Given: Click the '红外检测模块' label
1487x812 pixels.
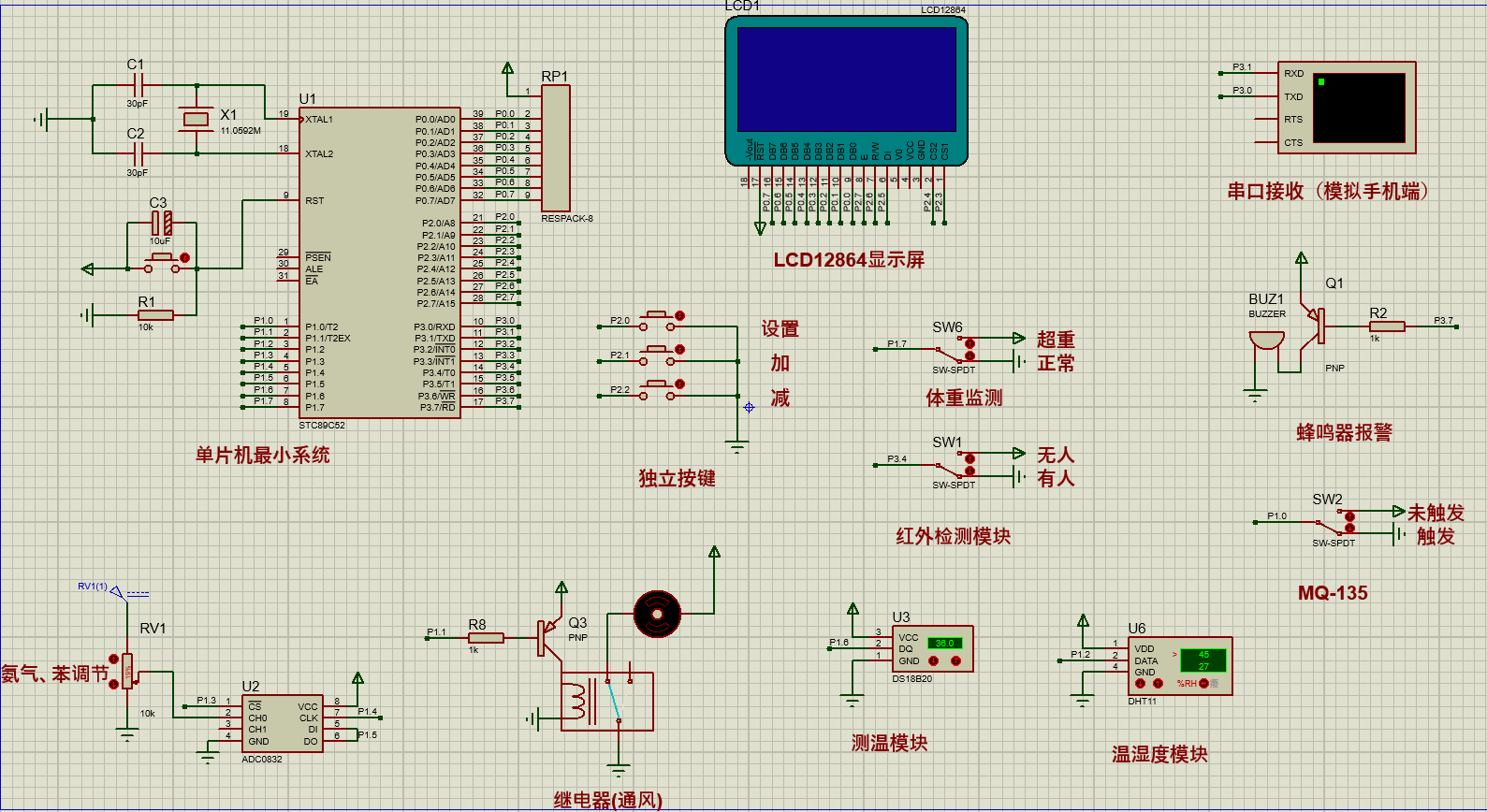Looking at the screenshot, I should (953, 536).
